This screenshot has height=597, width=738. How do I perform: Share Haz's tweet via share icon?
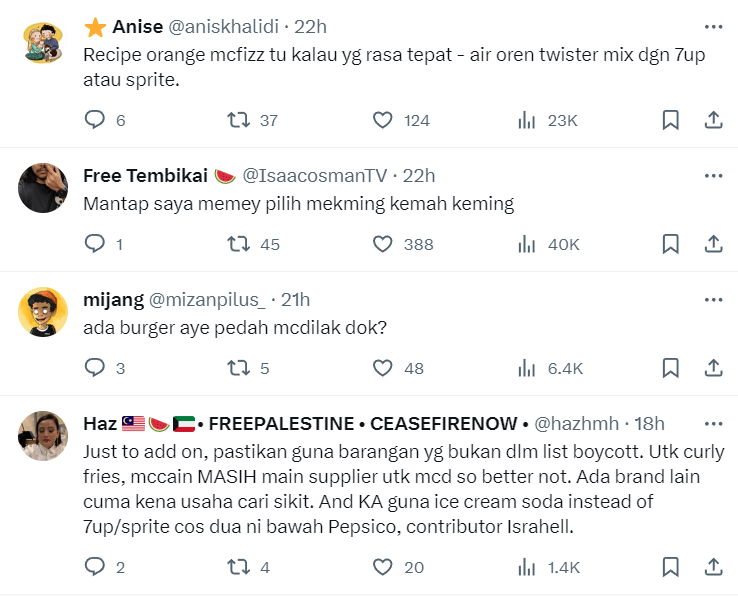tap(714, 567)
